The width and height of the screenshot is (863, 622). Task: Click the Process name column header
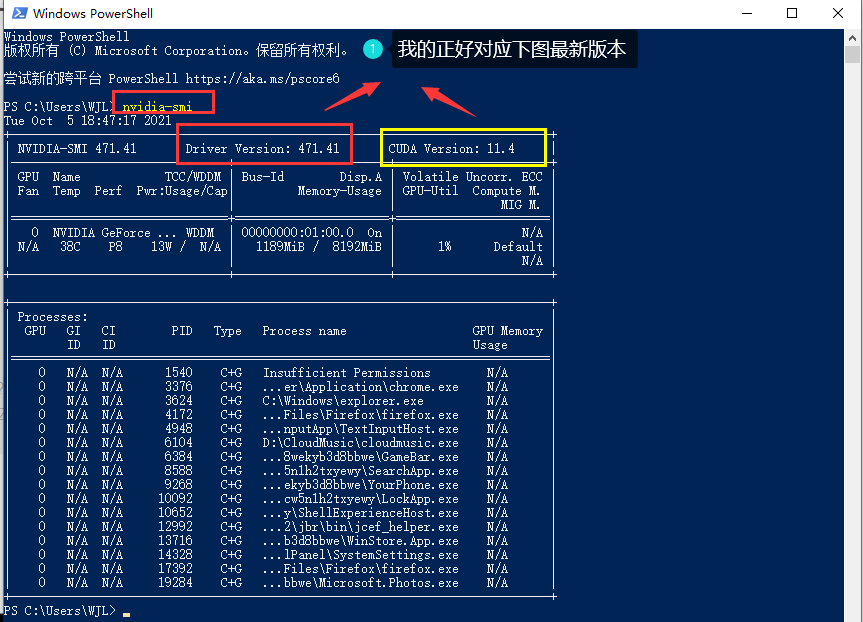304,331
